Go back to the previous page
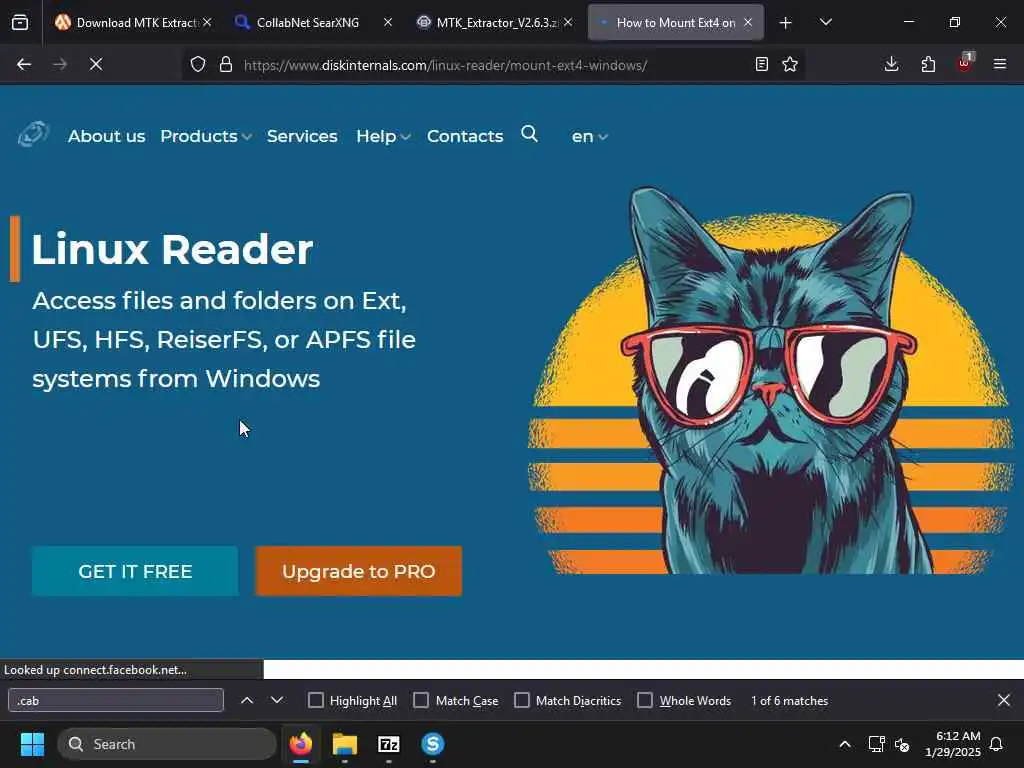1024x768 pixels. (24, 64)
